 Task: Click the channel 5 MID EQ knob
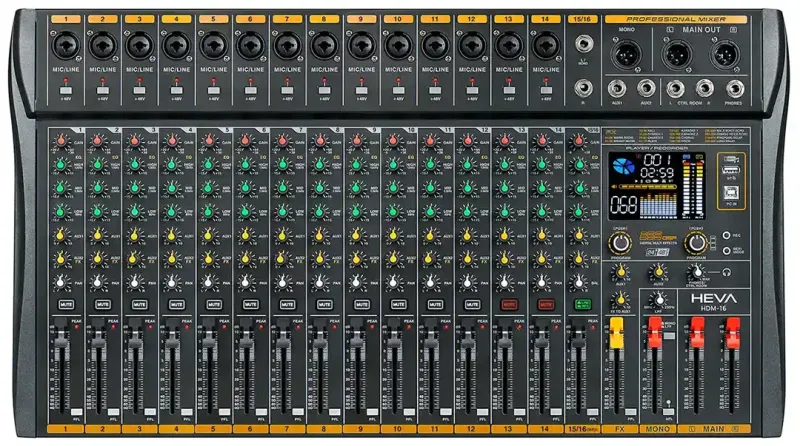click(208, 188)
